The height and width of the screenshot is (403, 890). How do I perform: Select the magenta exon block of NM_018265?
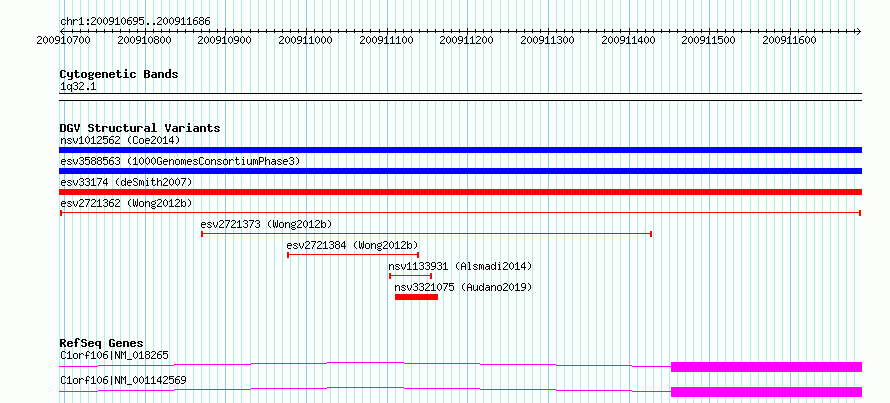(x=766, y=367)
